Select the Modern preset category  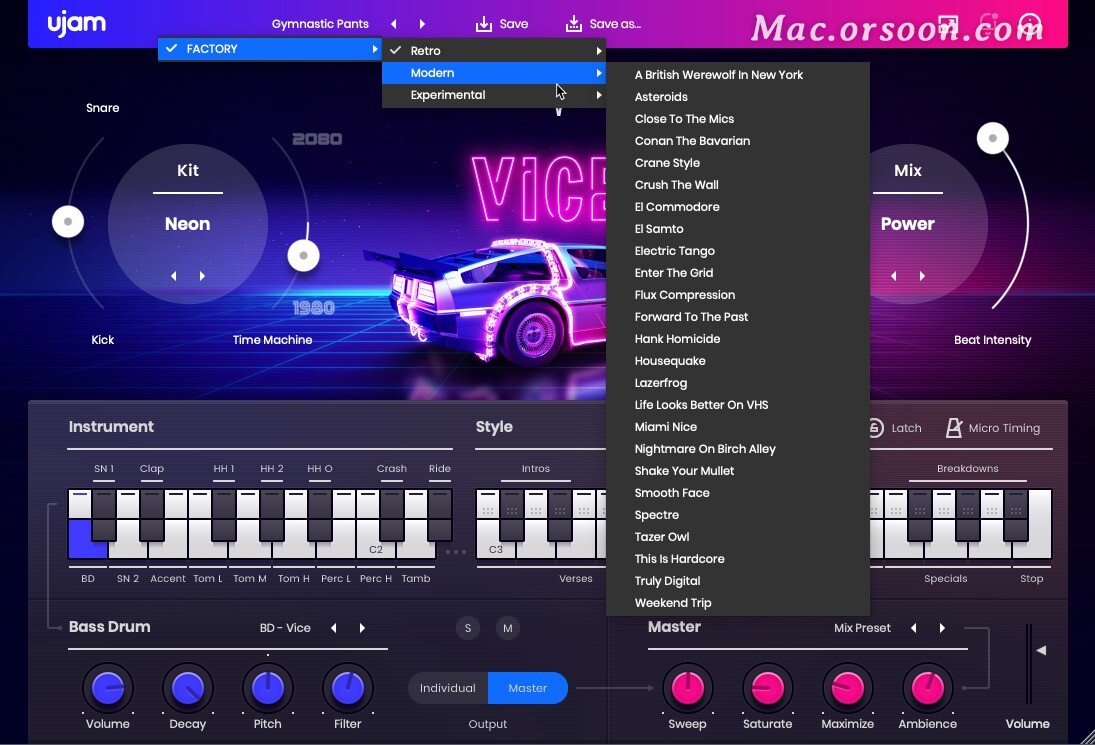[494, 73]
